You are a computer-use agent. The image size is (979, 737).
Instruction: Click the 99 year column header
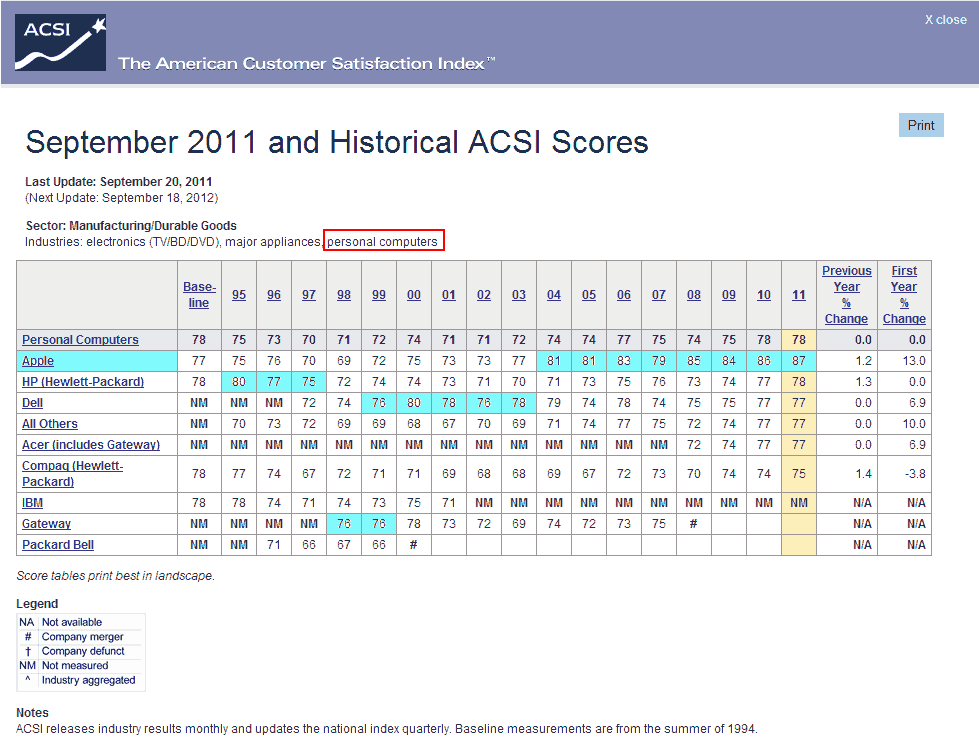tap(378, 295)
